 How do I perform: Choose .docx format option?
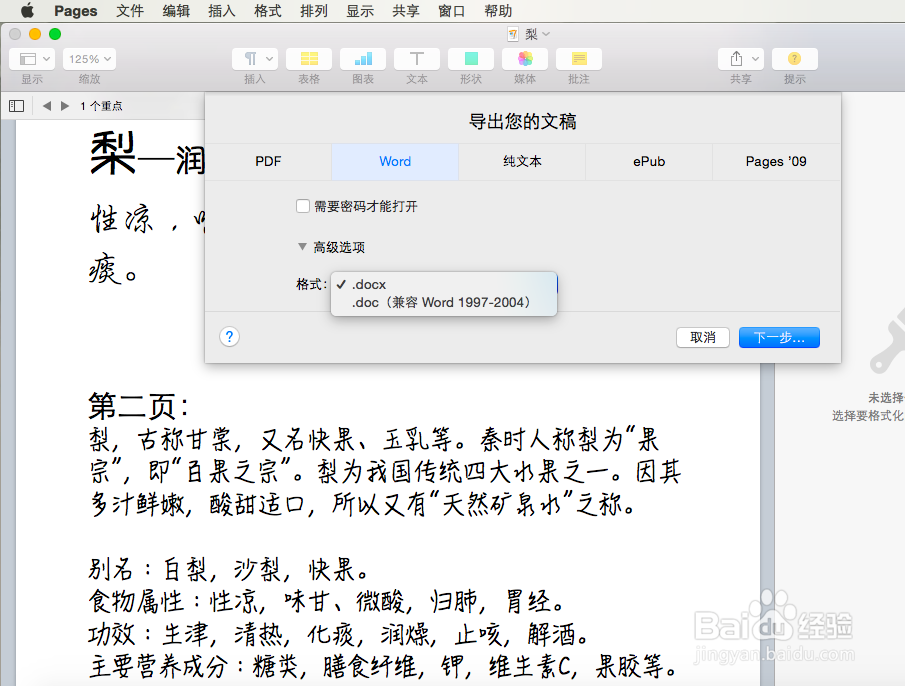[444, 284]
